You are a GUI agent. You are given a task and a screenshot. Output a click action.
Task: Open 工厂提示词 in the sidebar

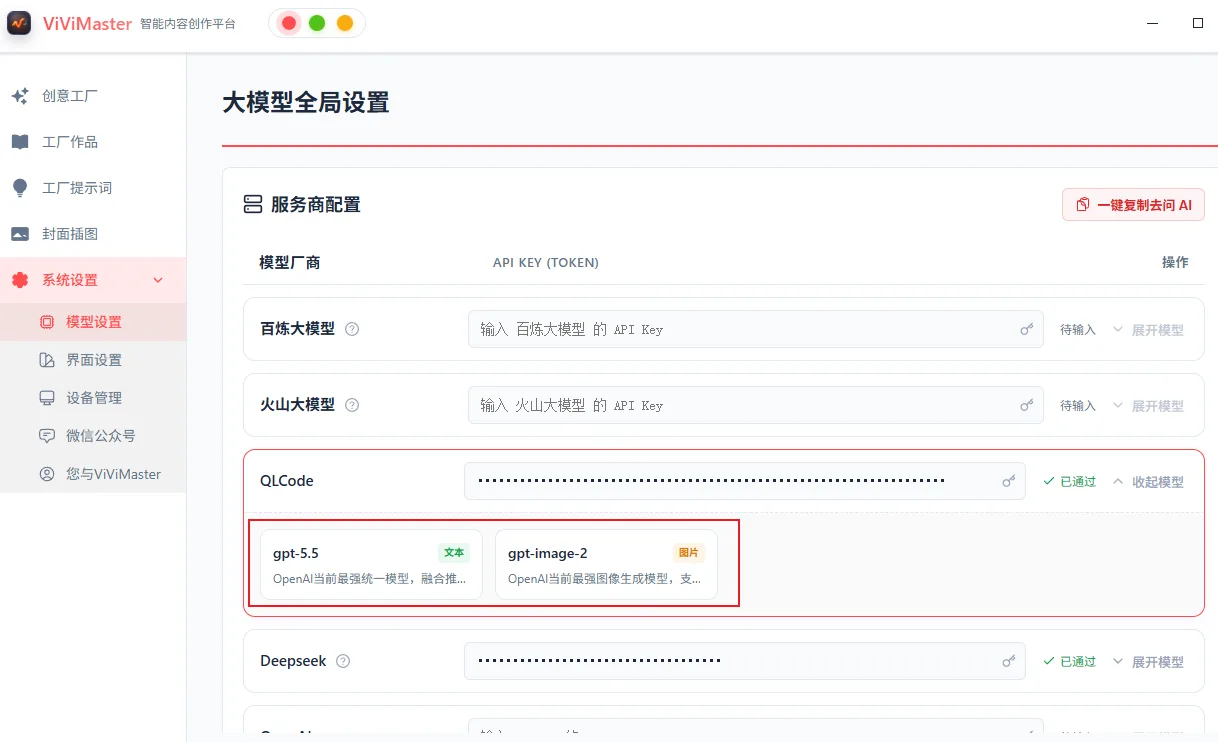[x=93, y=188]
